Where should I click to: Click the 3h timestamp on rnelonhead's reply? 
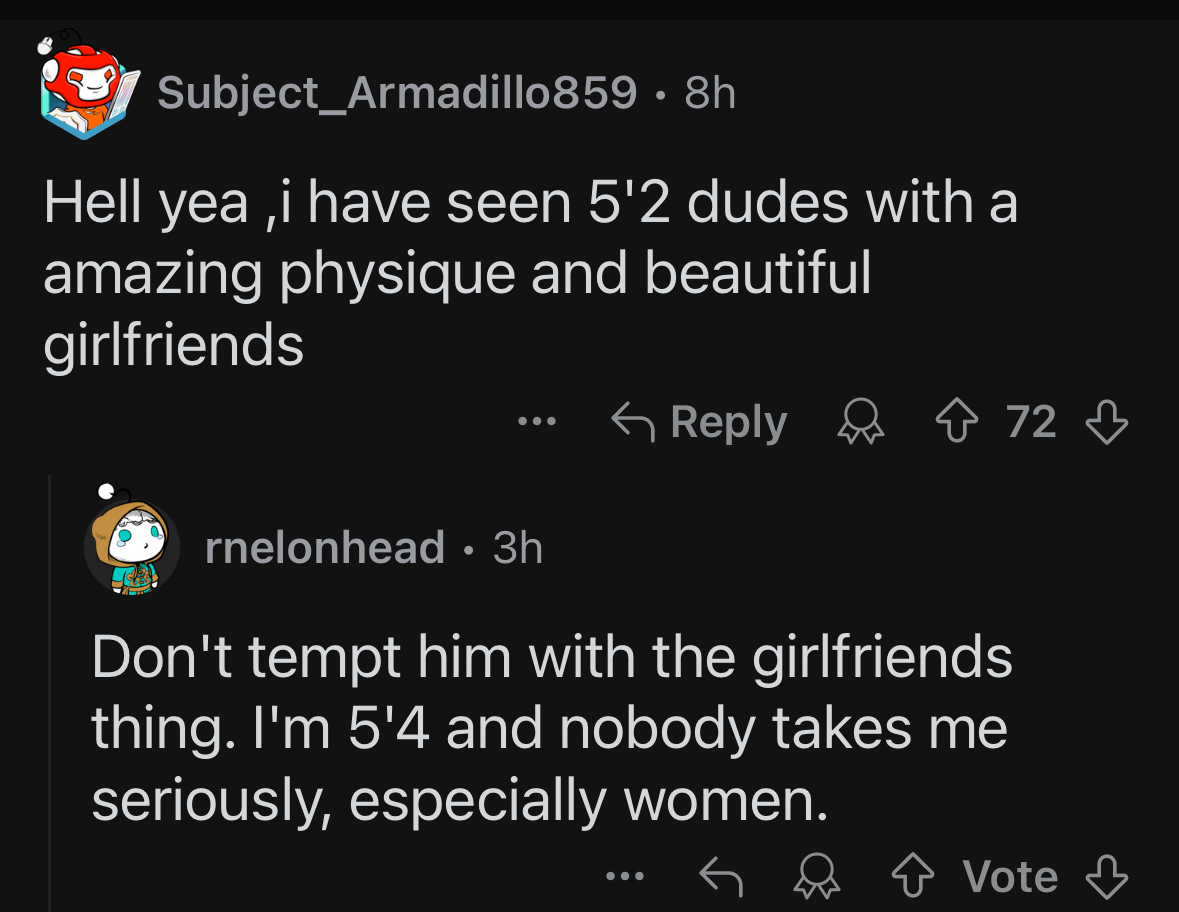(518, 547)
